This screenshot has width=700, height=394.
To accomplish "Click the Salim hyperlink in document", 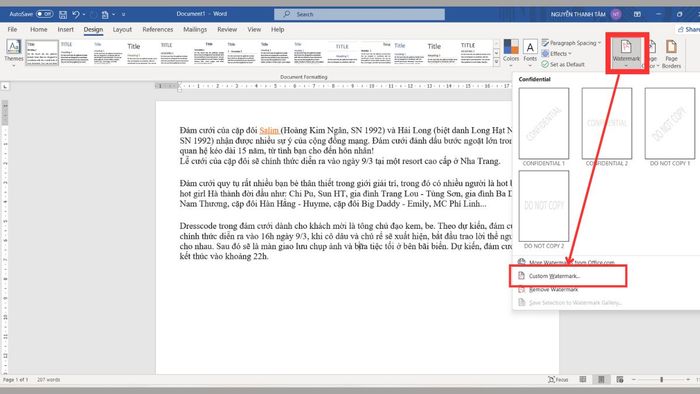I will 269,130.
